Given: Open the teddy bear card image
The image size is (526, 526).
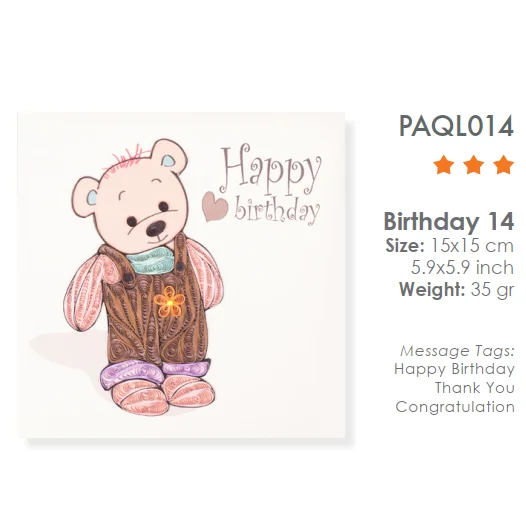Looking at the screenshot, I should (181, 275).
